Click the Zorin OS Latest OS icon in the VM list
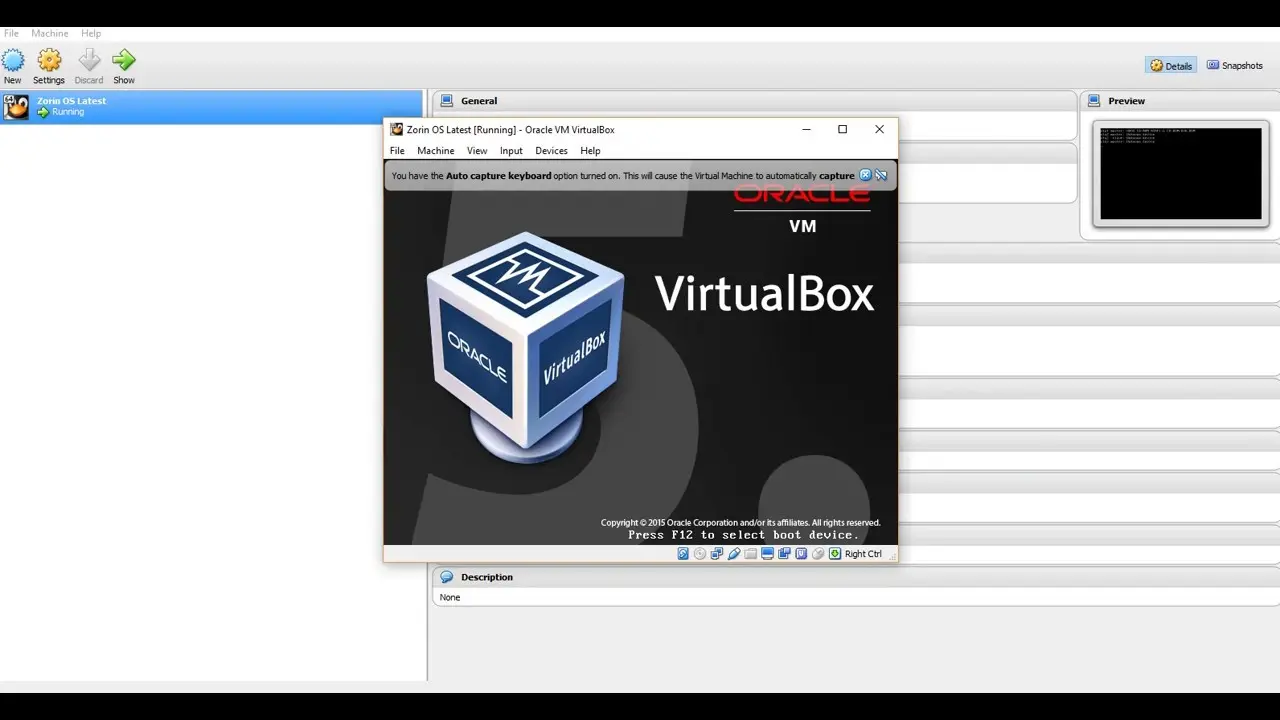This screenshot has width=1280, height=720. (16, 107)
